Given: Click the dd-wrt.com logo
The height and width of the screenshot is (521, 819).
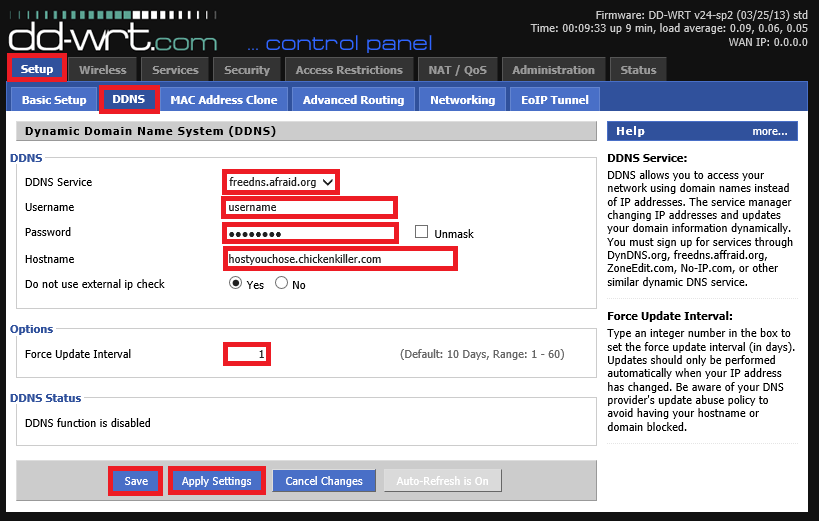Looking at the screenshot, I should [112, 36].
